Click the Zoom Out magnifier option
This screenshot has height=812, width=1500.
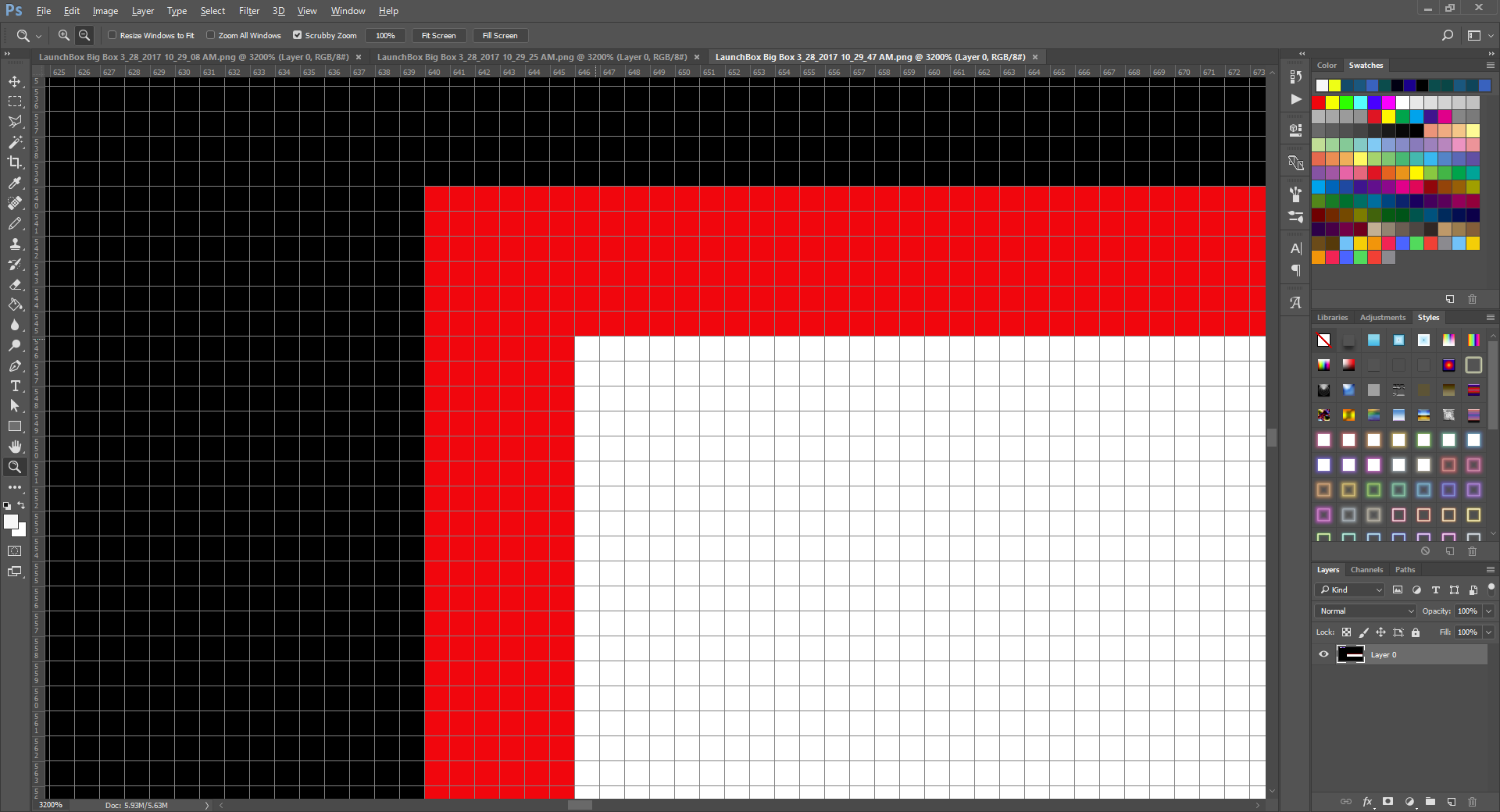(x=84, y=35)
